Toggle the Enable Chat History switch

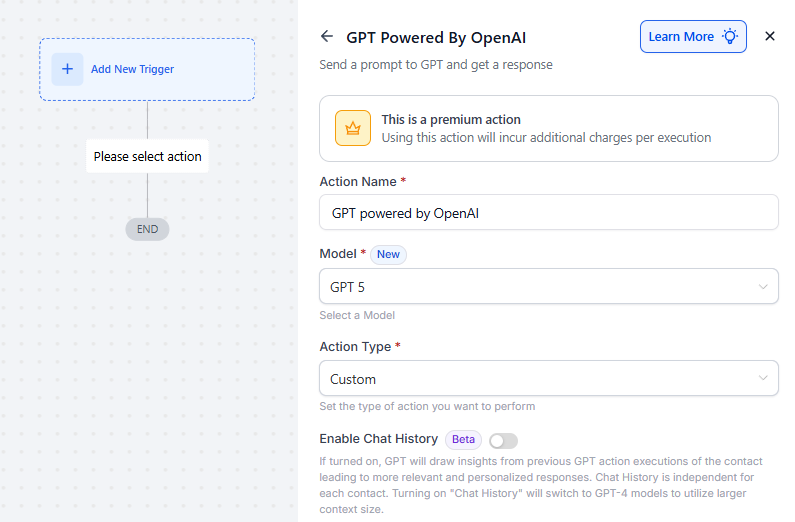click(x=503, y=440)
